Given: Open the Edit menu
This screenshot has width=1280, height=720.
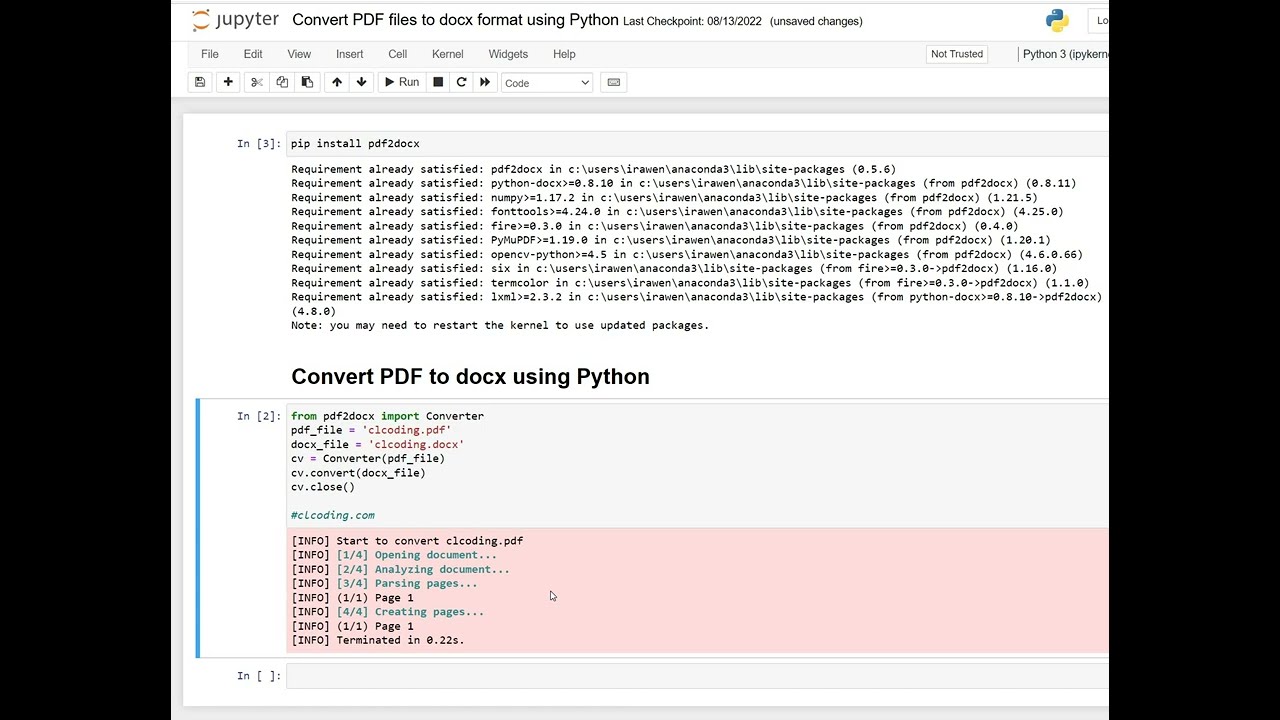Looking at the screenshot, I should point(253,54).
